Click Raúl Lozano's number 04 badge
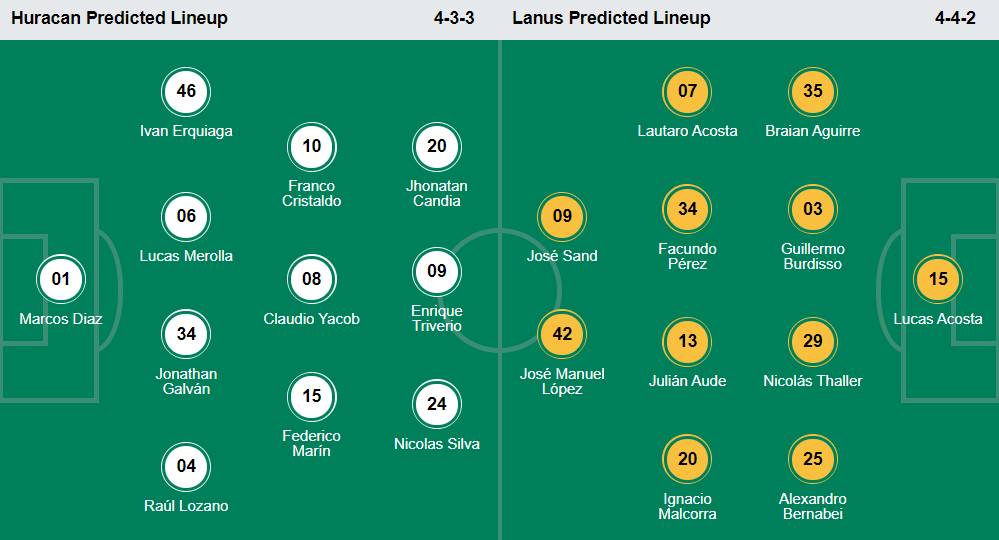999x540 pixels. (186, 466)
